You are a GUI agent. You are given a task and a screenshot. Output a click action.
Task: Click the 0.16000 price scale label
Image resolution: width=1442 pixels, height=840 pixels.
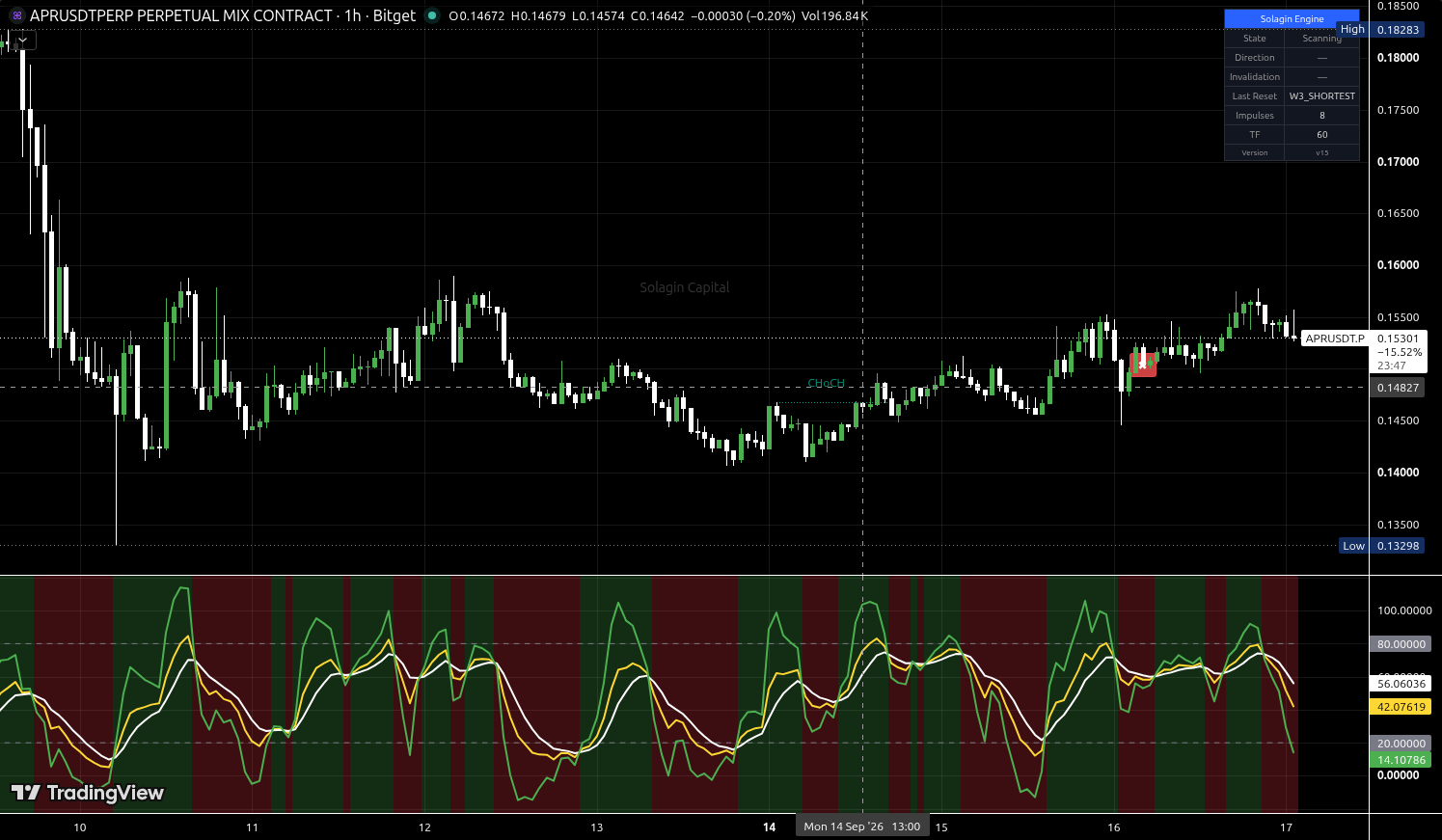tap(1398, 265)
